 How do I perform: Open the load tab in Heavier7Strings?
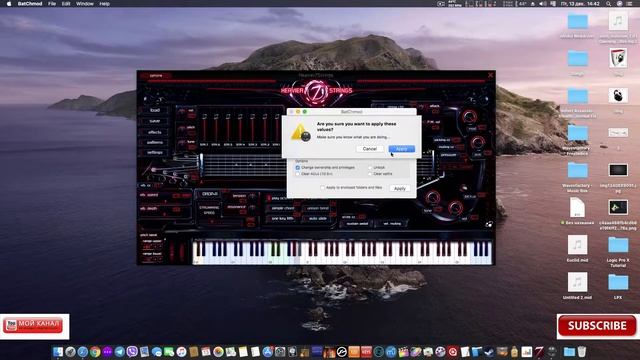[155, 110]
